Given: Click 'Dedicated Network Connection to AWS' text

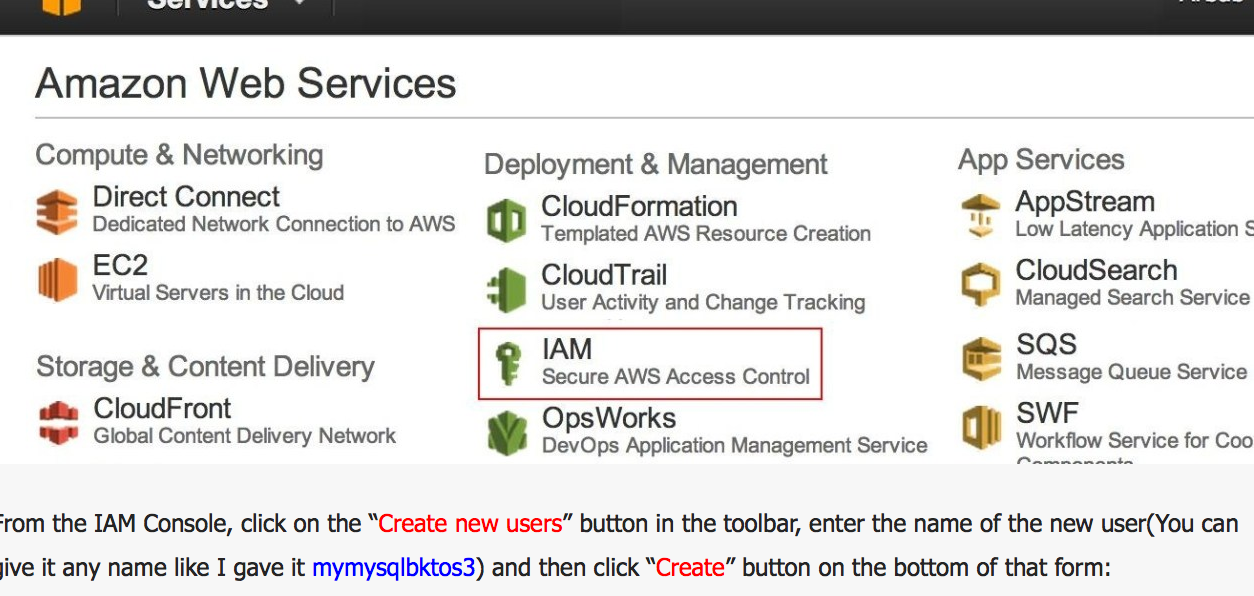Looking at the screenshot, I should [x=274, y=224].
